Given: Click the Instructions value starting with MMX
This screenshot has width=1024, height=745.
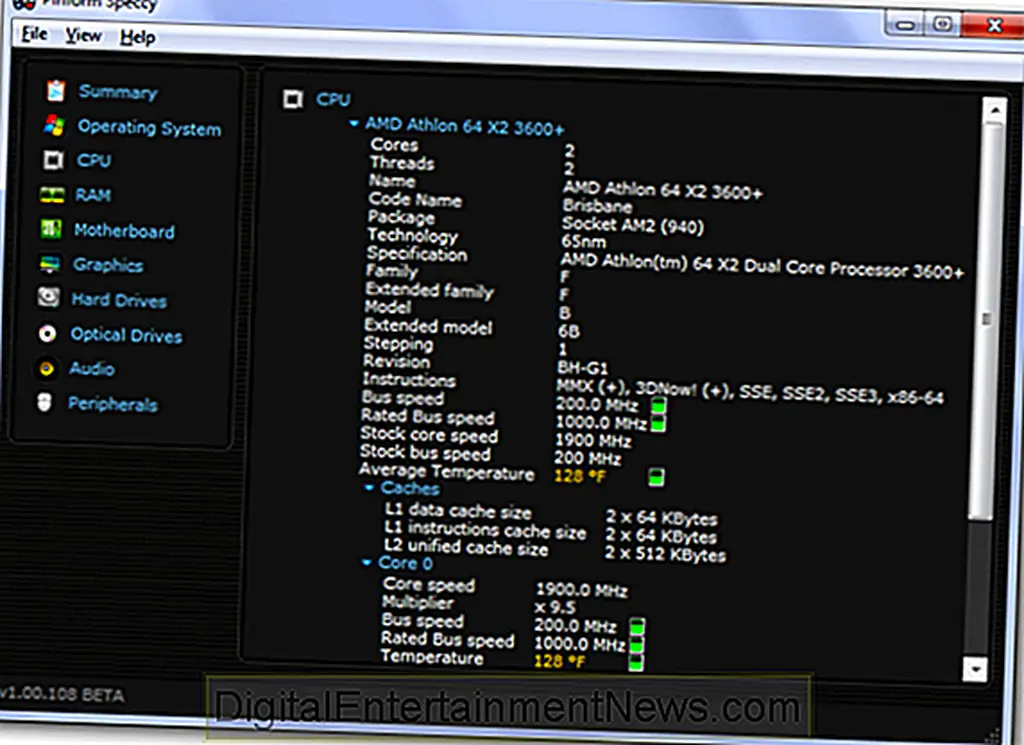Looking at the screenshot, I should pos(750,392).
